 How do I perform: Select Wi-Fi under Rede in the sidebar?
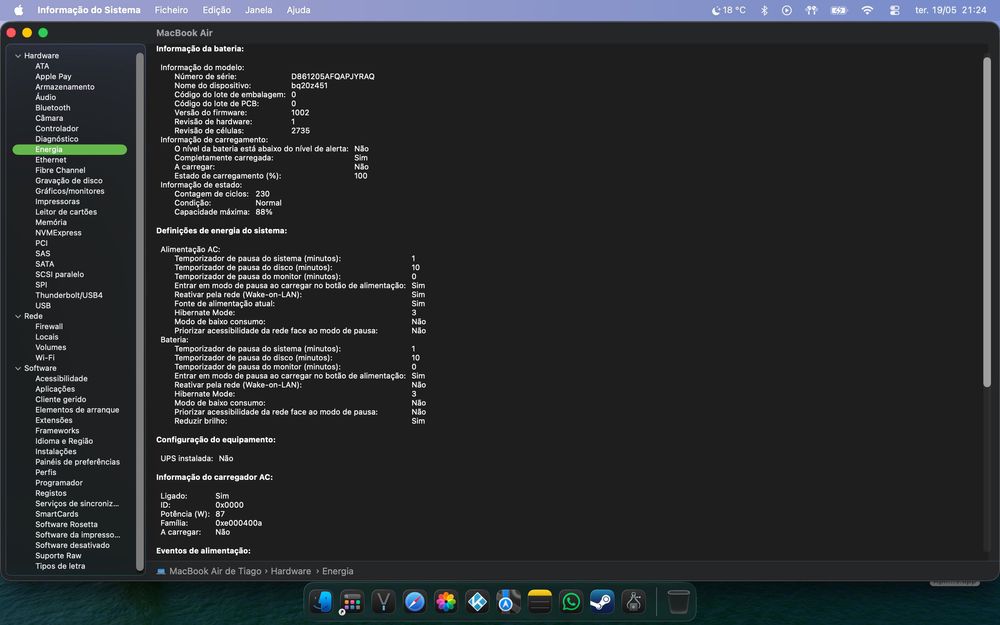click(45, 358)
